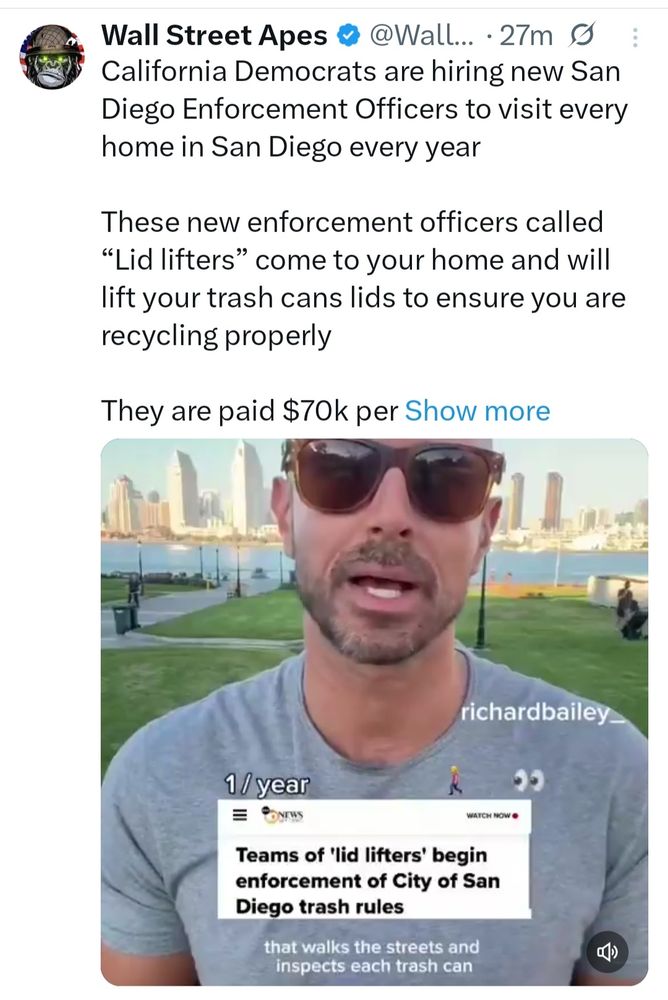Unmute the video with the speaker icon
Screen dimensions: 668x1000
pyautogui.click(x=607, y=952)
